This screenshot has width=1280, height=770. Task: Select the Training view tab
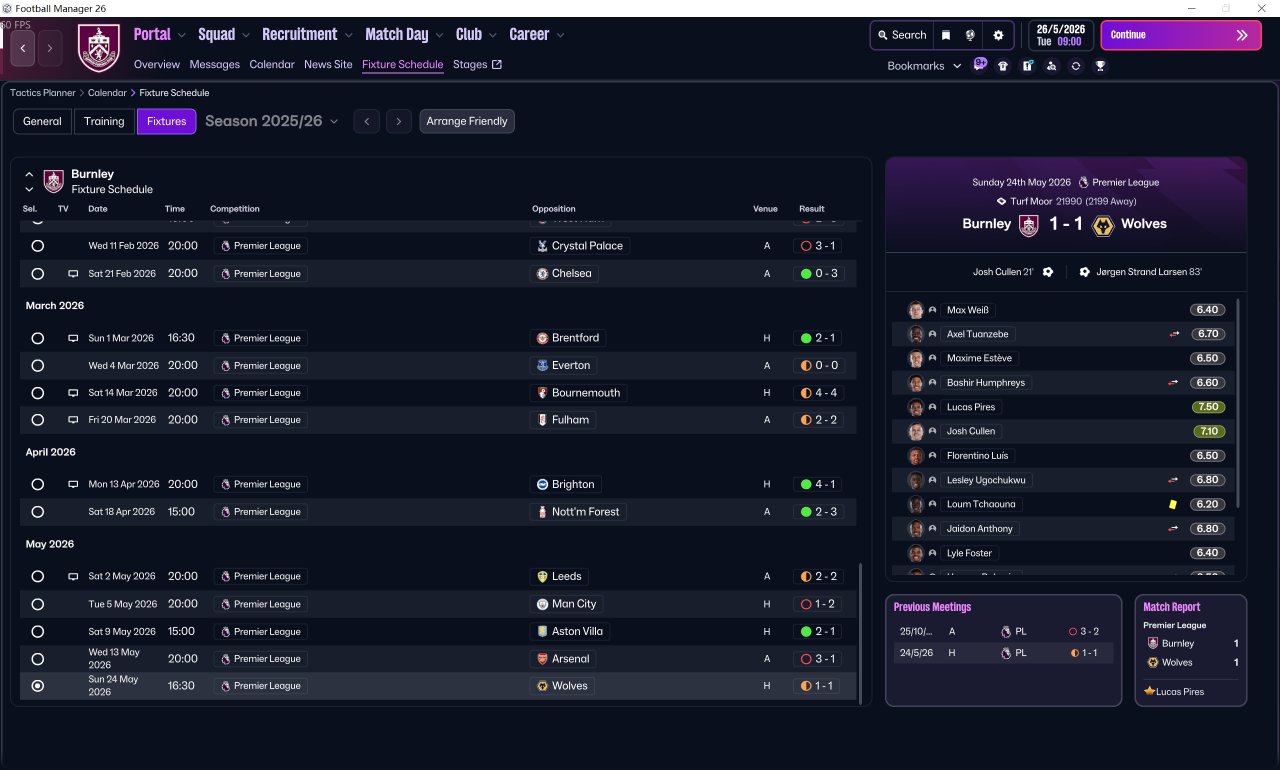[x=104, y=121]
